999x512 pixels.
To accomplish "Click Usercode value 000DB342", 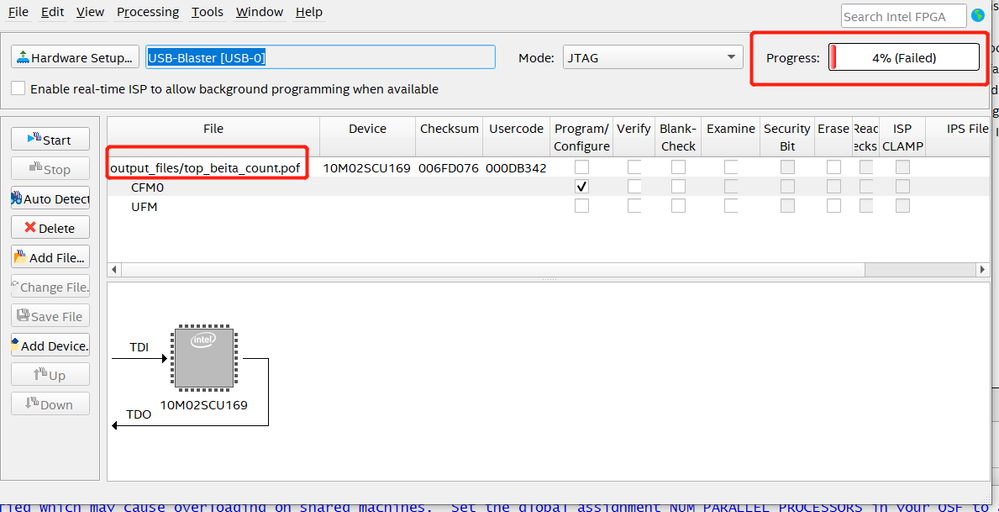I will coord(515,168).
